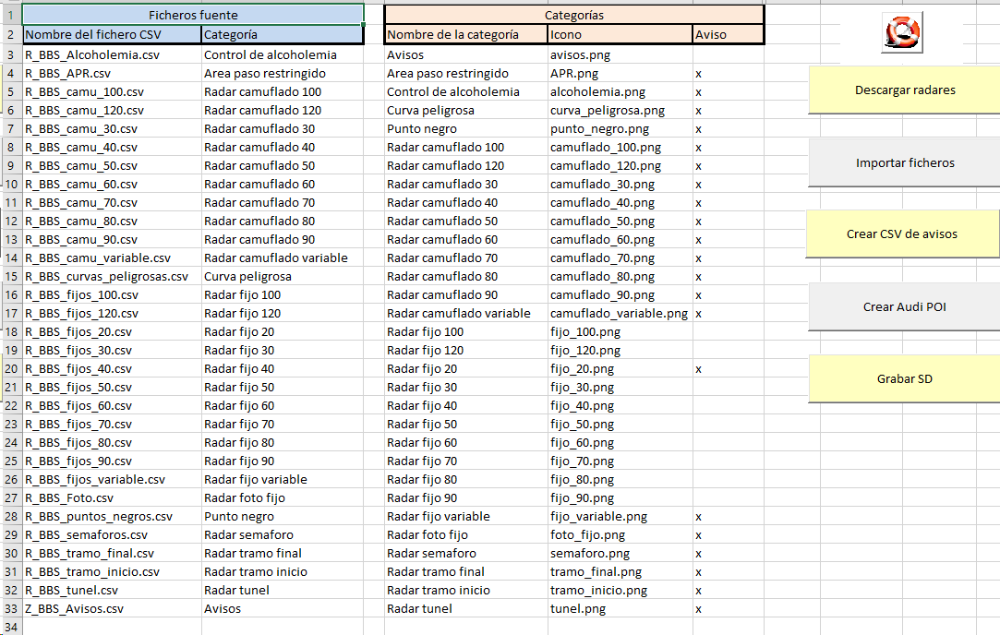Click the Grabar SD button

pyautogui.click(x=904, y=379)
